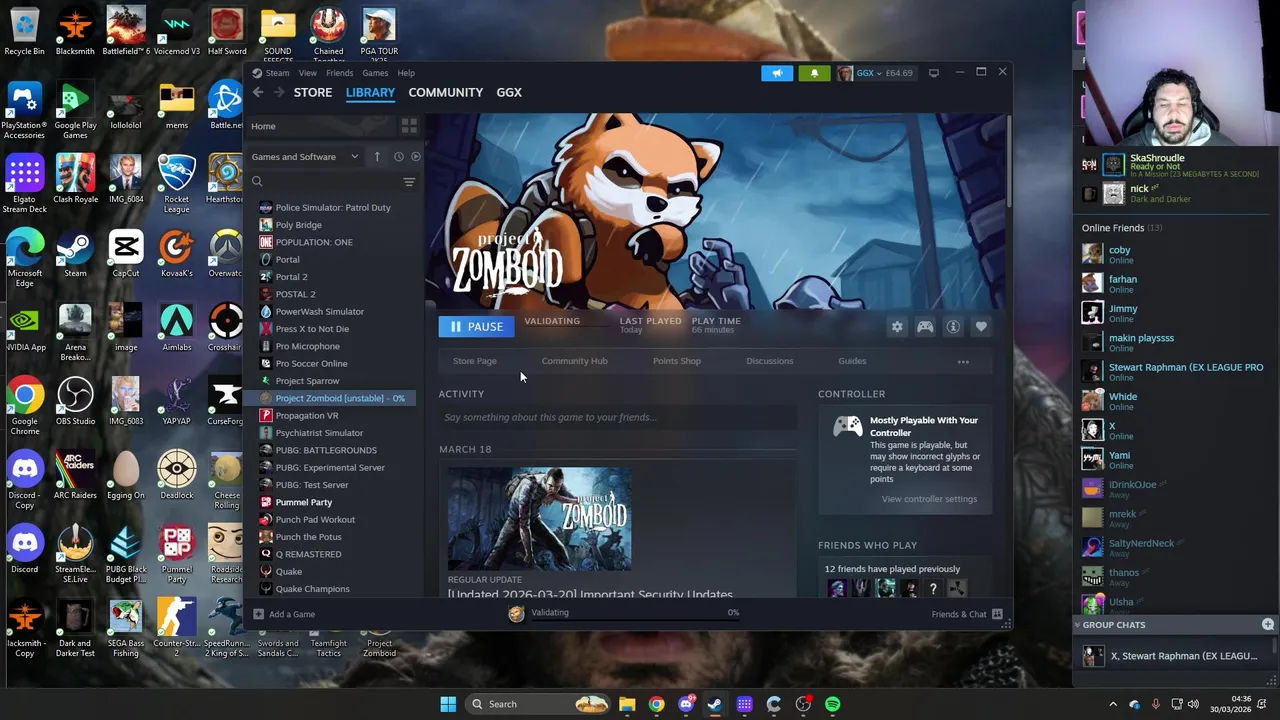The height and width of the screenshot is (720, 1280).
Task: Open coby in the online friends list
Action: [x=1119, y=250]
